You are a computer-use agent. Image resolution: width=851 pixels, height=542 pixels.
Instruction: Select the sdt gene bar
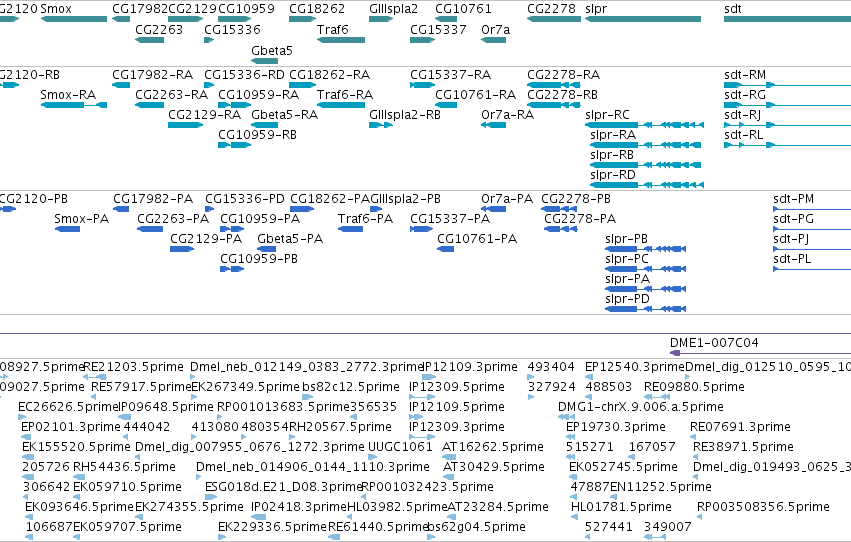[x=788, y=20]
